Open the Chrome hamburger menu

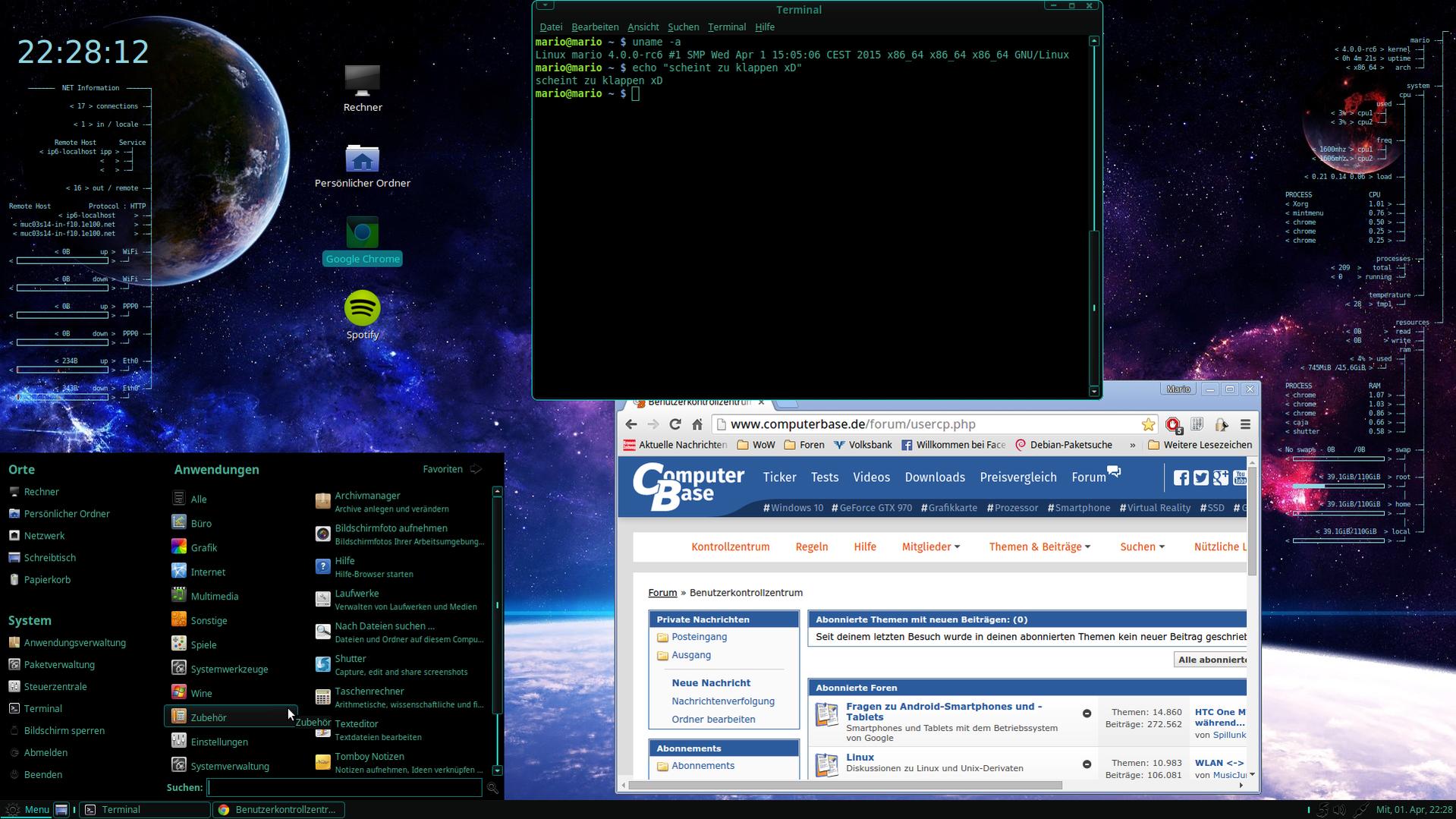click(1245, 424)
